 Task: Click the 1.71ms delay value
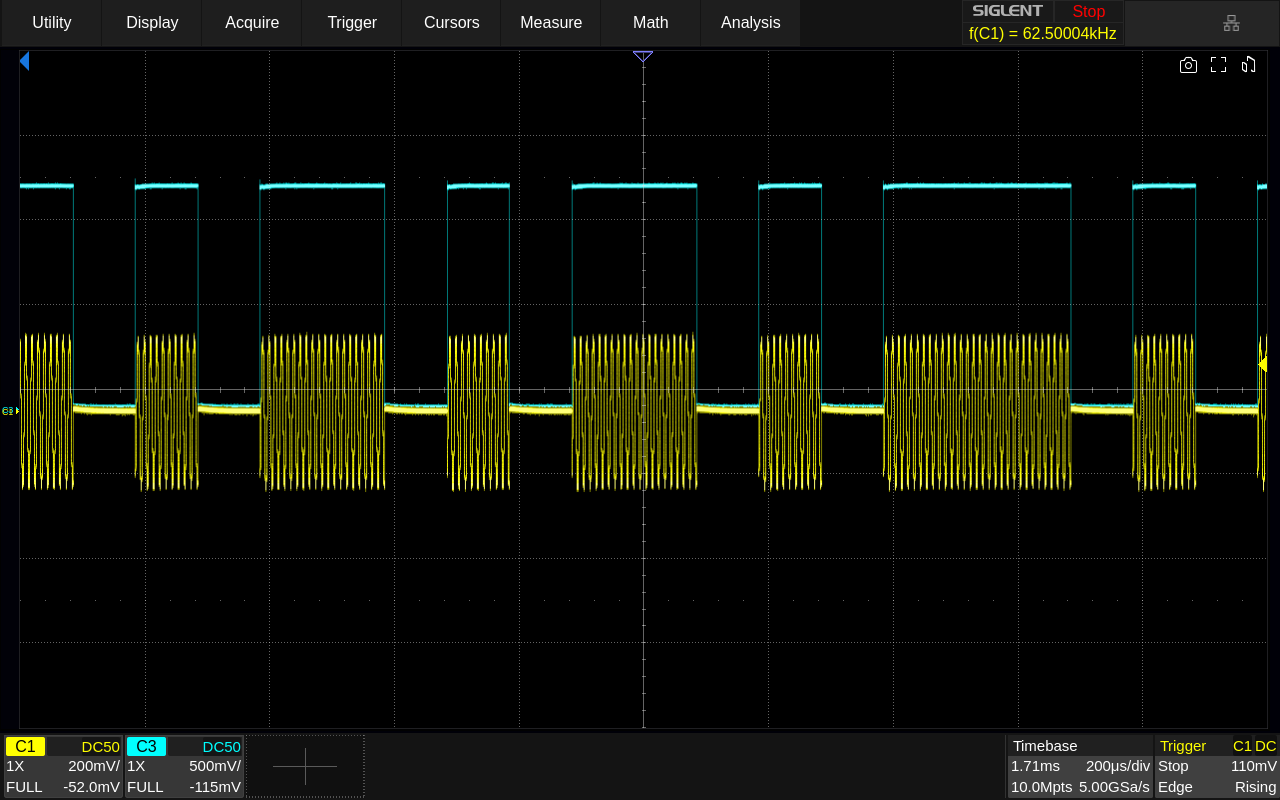[1035, 766]
